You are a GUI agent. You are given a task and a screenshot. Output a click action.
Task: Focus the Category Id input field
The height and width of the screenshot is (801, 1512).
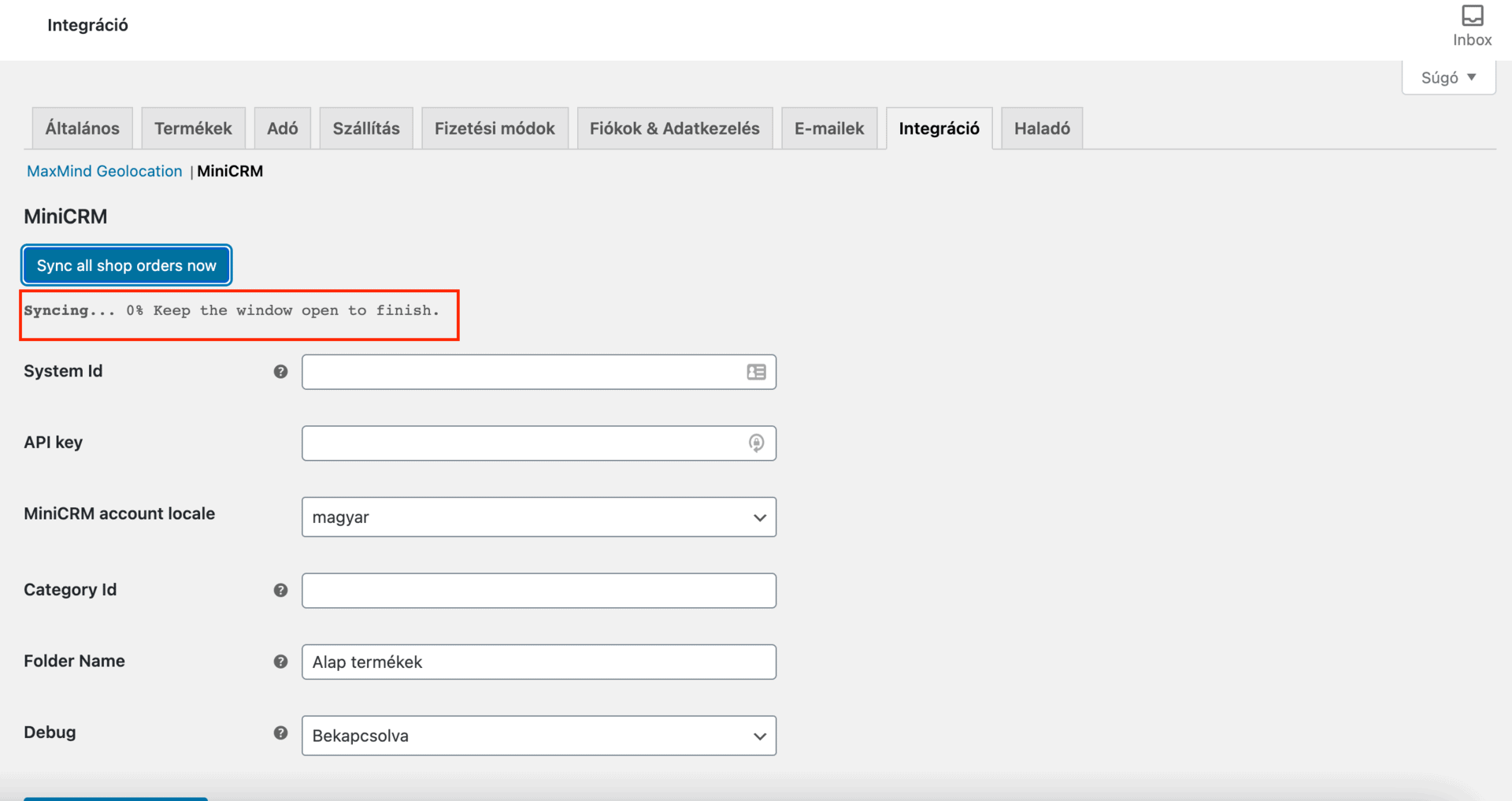coord(539,591)
